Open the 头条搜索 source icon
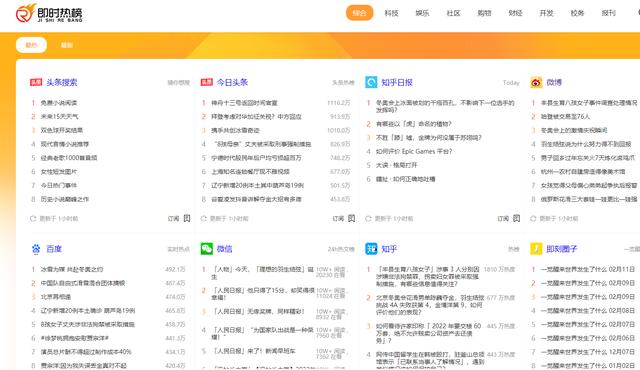This screenshot has height=370, width=640. pyautogui.click(x=36, y=82)
